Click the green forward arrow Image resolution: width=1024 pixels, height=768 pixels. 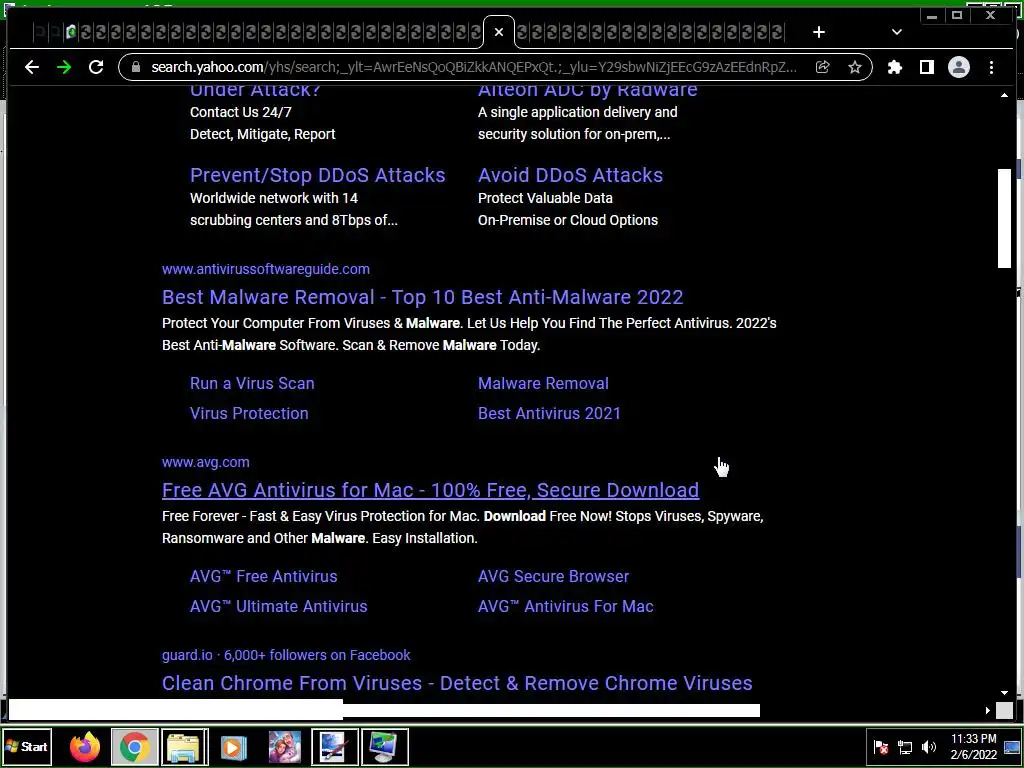(x=64, y=67)
